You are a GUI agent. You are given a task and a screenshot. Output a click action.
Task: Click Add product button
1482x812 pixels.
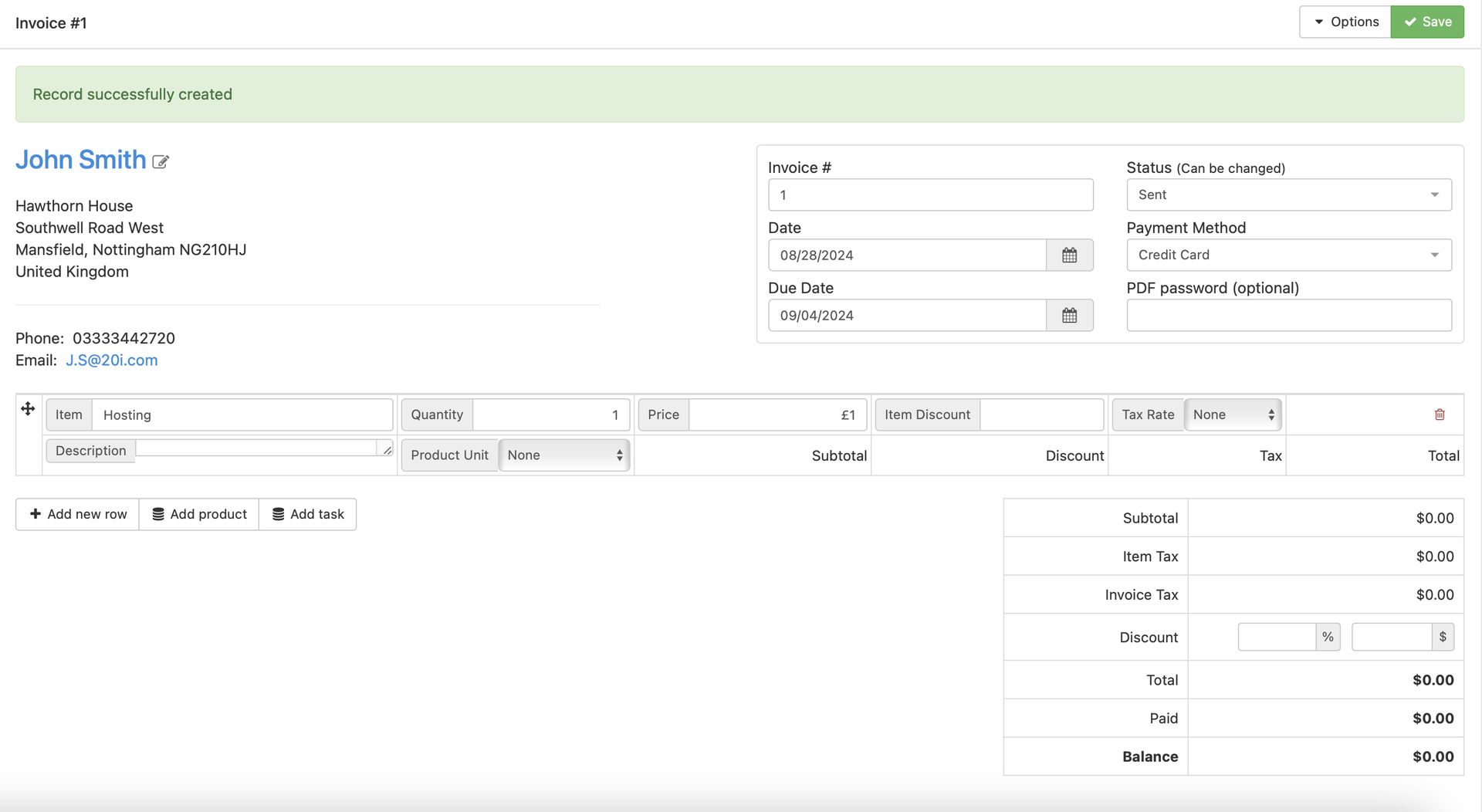[x=199, y=515]
